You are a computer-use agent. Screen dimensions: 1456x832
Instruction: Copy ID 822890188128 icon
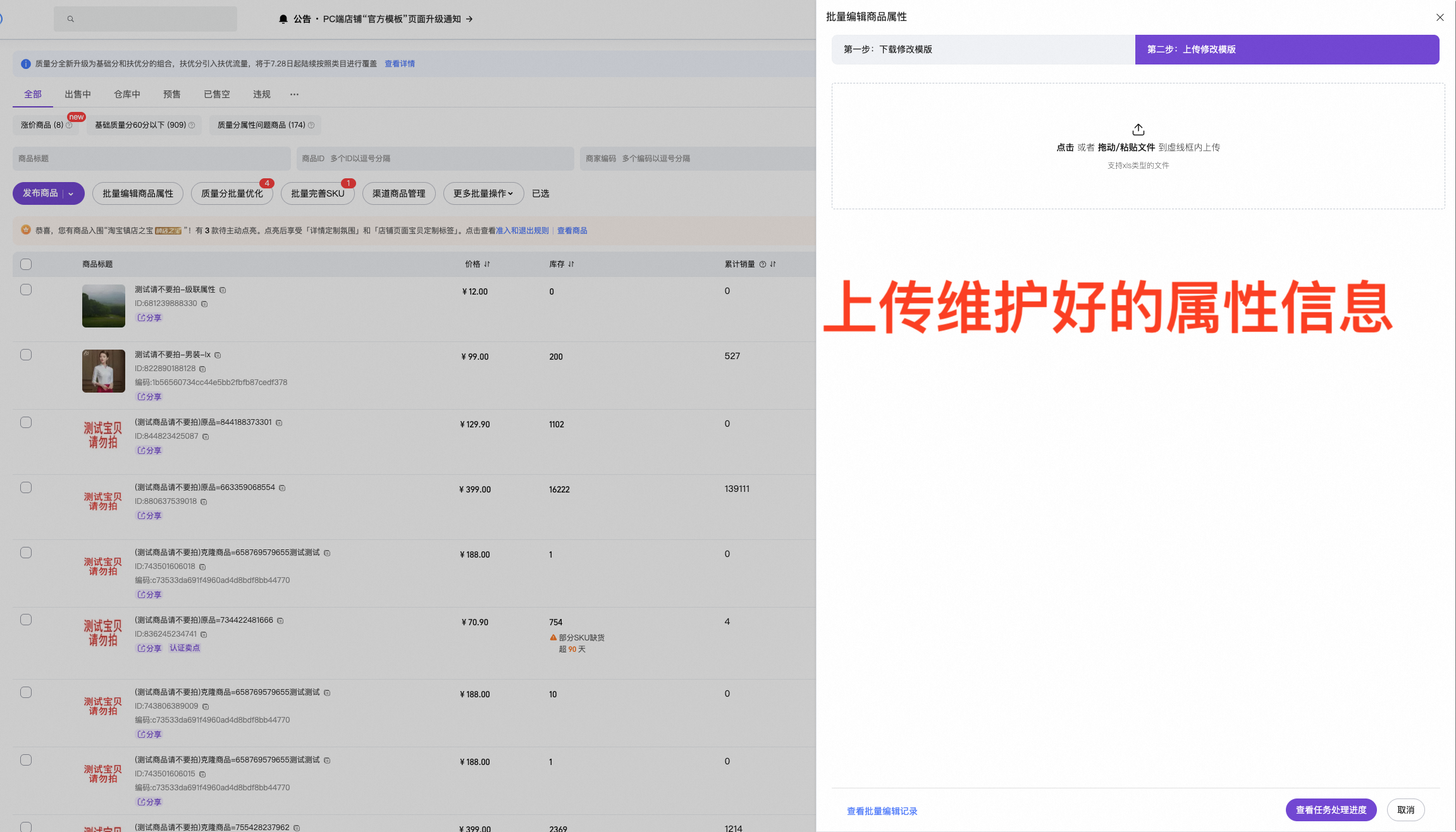tap(202, 369)
